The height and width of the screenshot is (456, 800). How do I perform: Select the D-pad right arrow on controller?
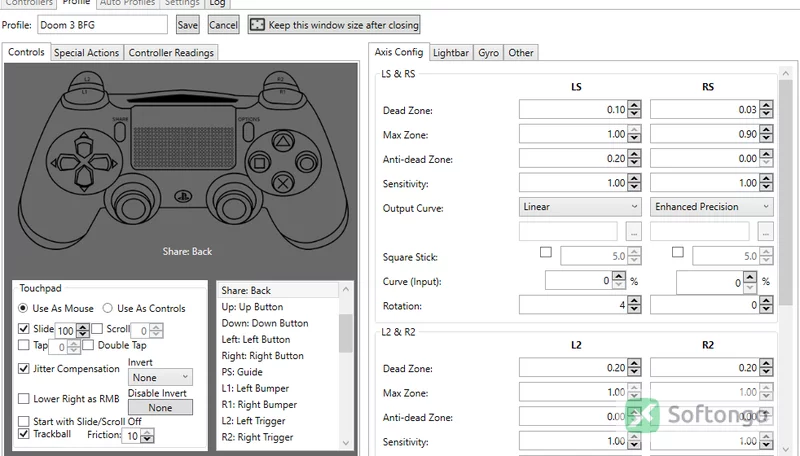pyautogui.click(x=105, y=163)
